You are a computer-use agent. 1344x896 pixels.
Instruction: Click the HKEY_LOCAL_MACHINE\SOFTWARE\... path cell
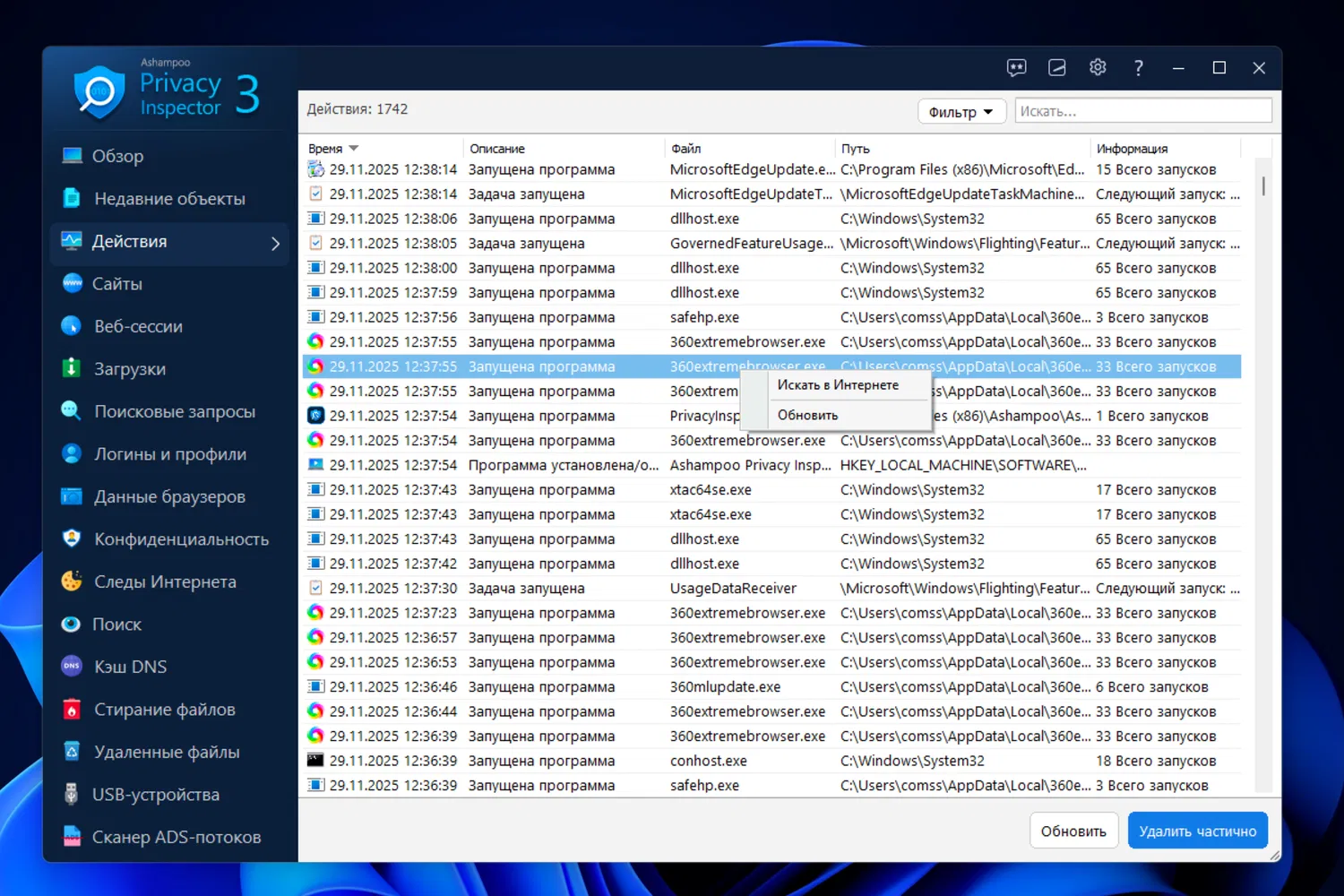[963, 465]
